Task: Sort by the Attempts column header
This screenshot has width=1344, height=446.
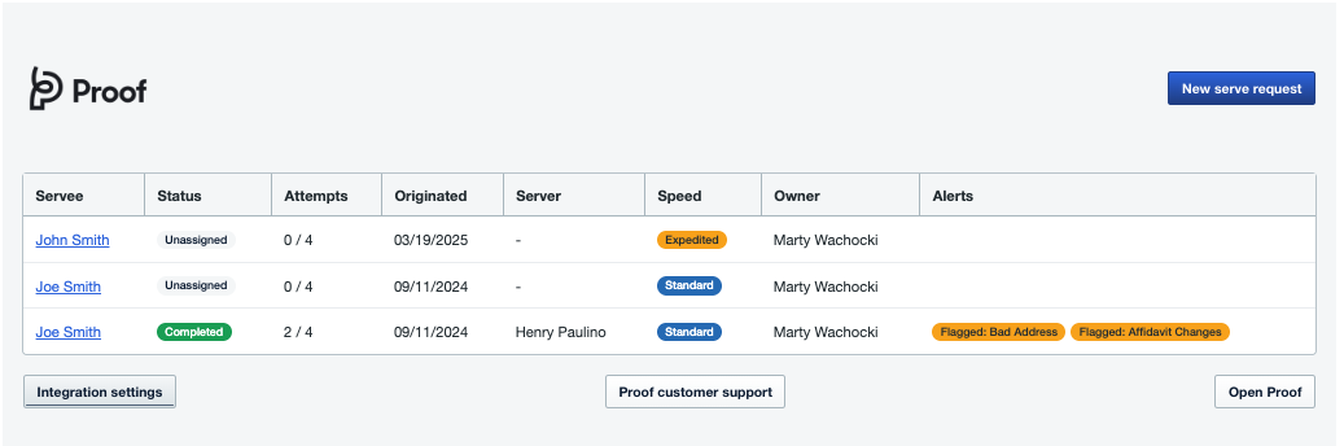Action: [315, 196]
